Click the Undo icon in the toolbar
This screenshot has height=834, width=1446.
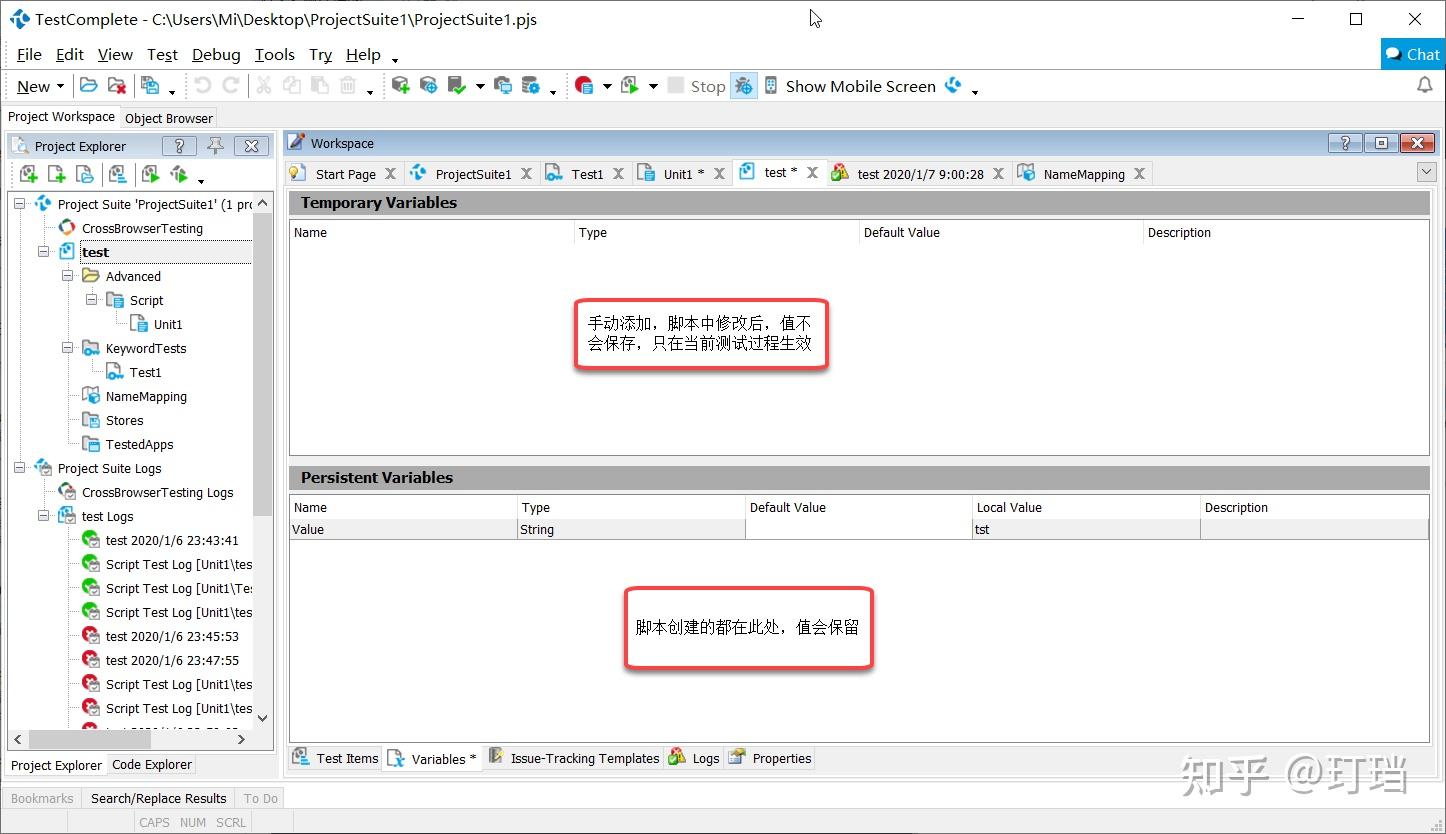203,86
